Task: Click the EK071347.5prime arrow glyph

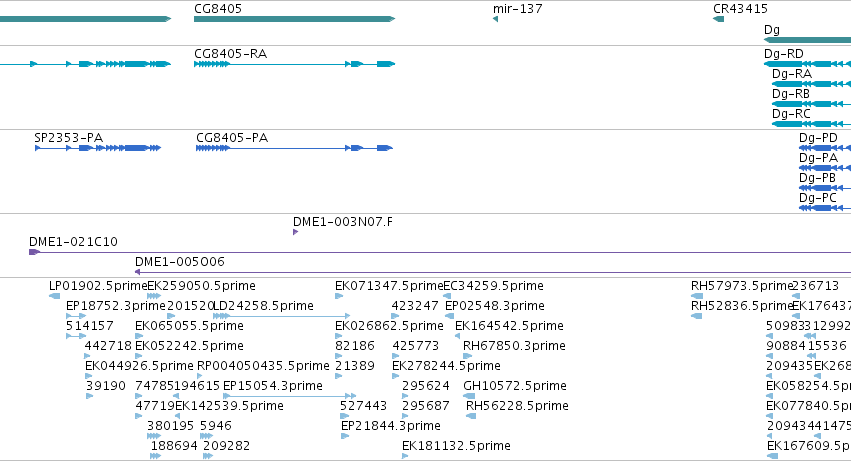Action: point(339,296)
